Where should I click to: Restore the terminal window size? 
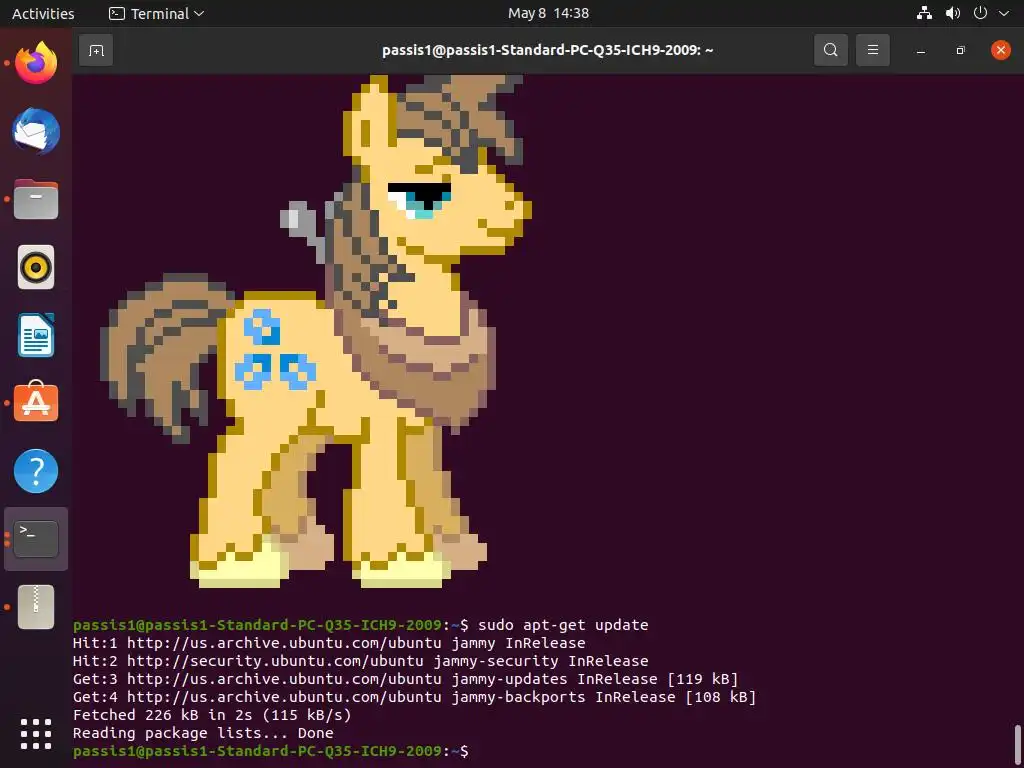click(960, 50)
